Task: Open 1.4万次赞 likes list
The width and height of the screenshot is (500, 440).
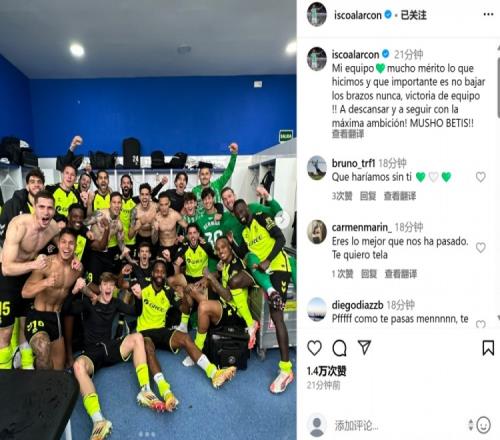Action: click(326, 371)
